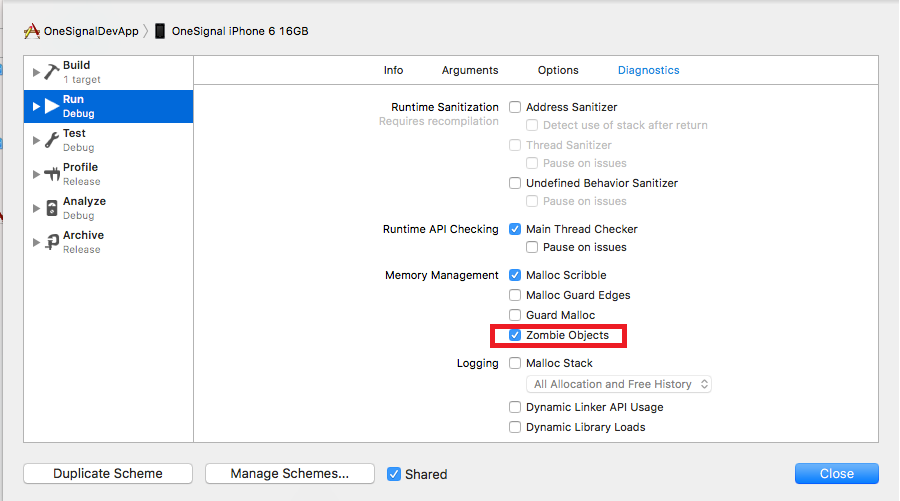
Task: Click the Test wrench icon
Action: point(52,140)
